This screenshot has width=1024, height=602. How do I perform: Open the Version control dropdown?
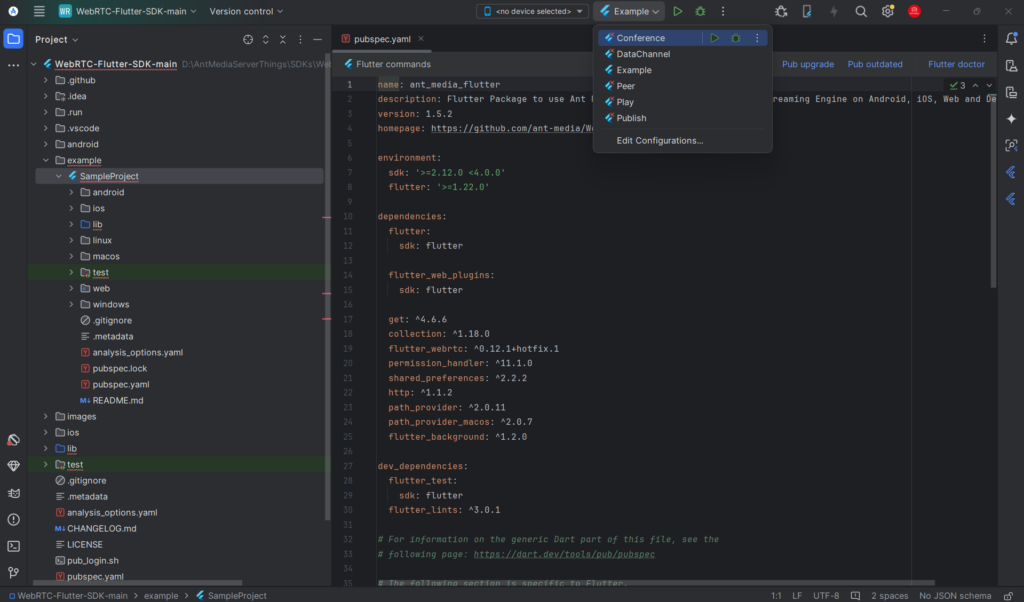246,11
